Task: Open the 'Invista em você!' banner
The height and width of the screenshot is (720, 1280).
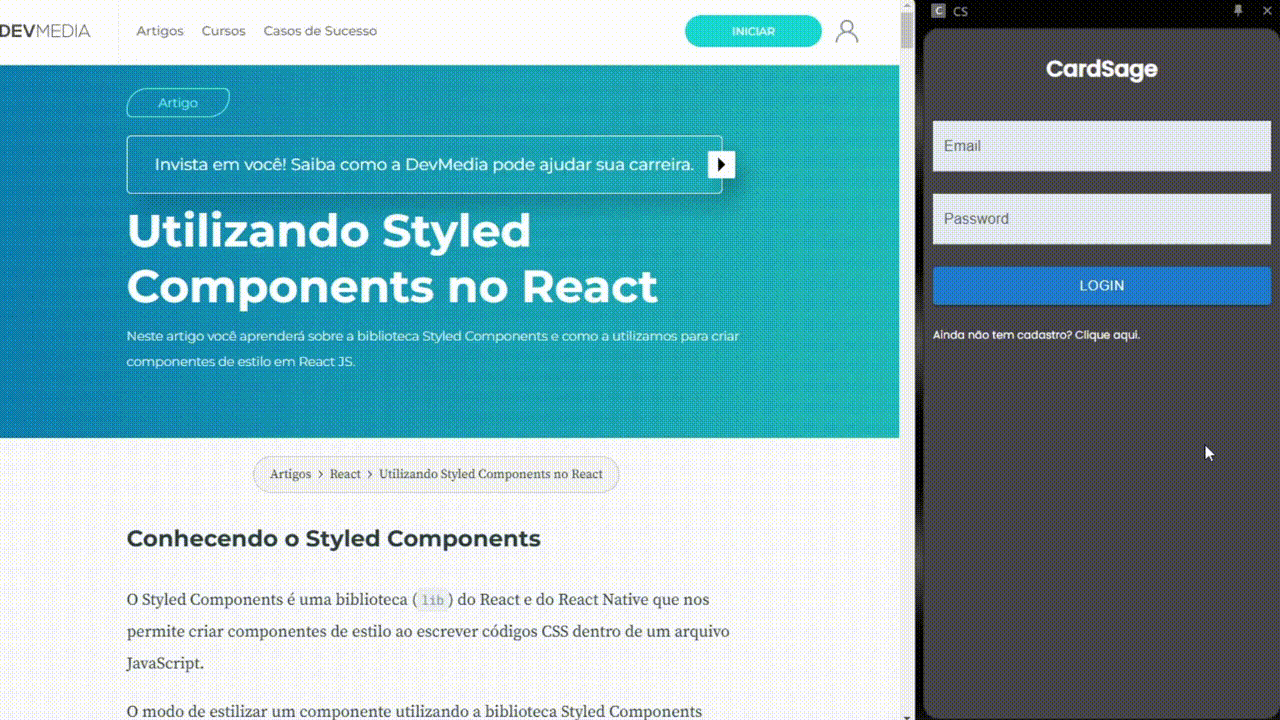Action: click(424, 164)
